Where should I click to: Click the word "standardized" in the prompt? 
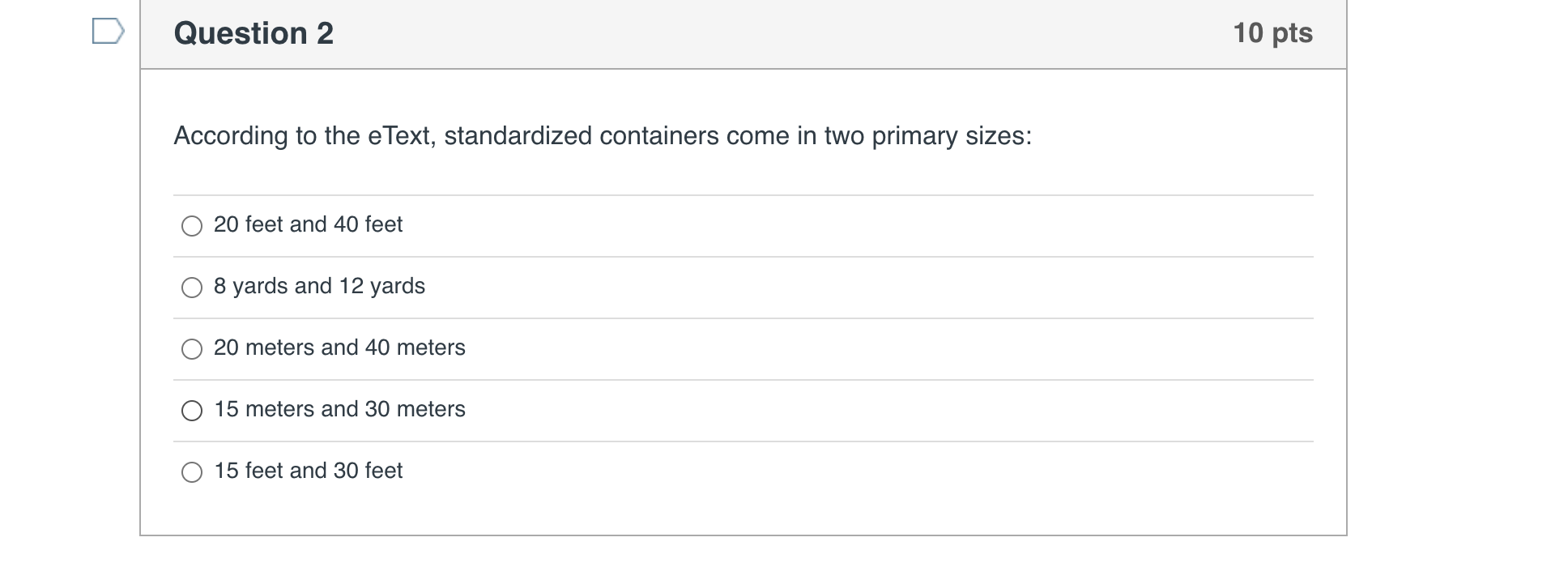[518, 136]
